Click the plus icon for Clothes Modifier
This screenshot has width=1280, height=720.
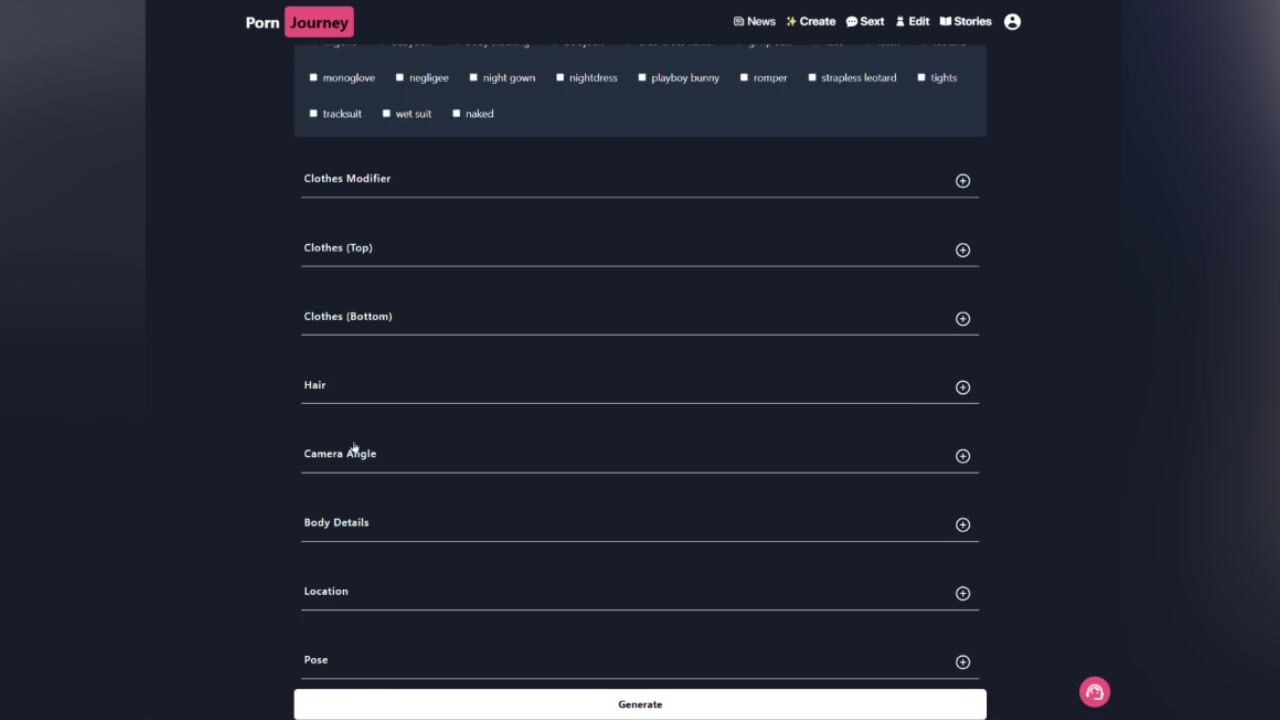[962, 181]
